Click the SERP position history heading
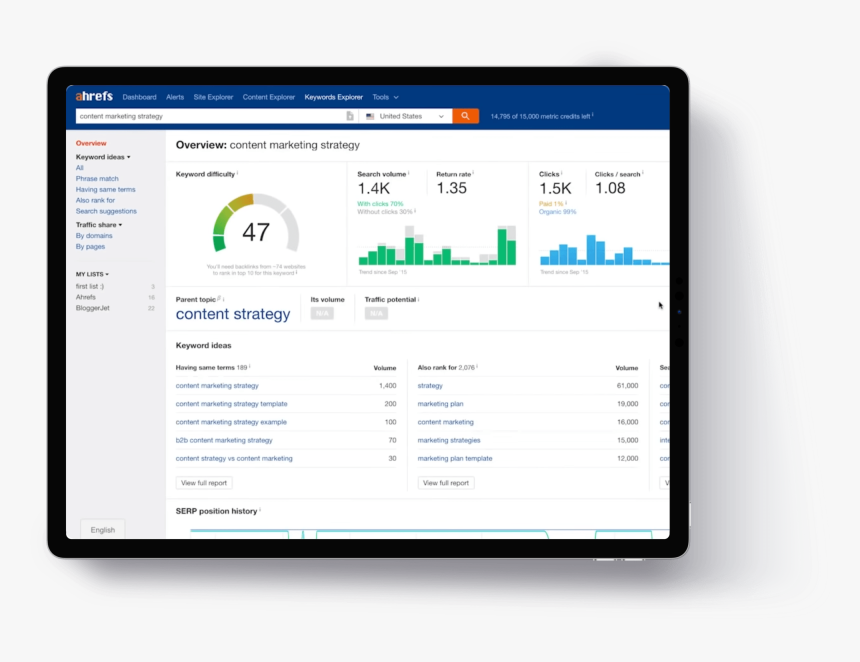Image resolution: width=860 pixels, height=662 pixels. pos(216,511)
